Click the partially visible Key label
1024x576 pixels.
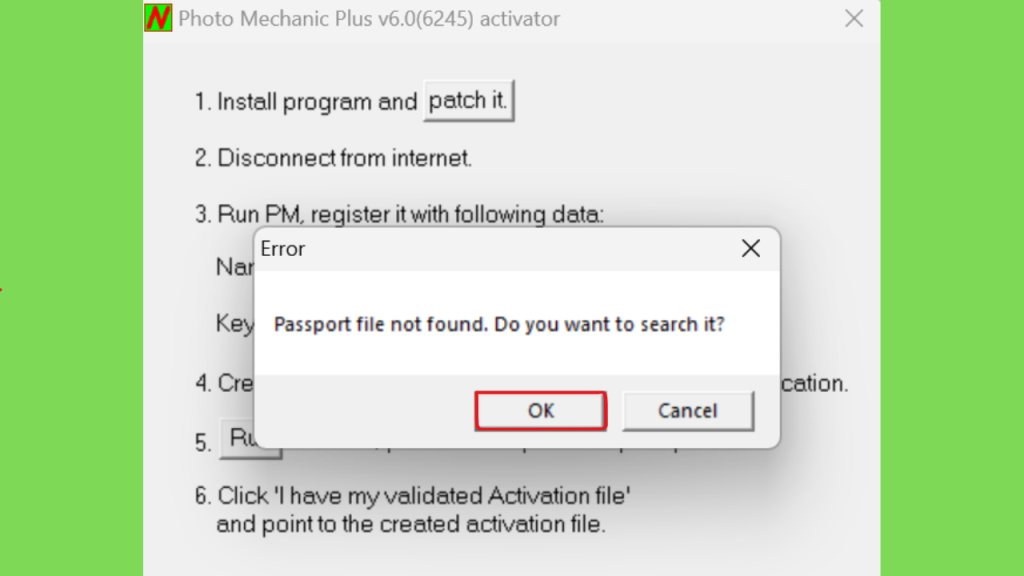234,323
